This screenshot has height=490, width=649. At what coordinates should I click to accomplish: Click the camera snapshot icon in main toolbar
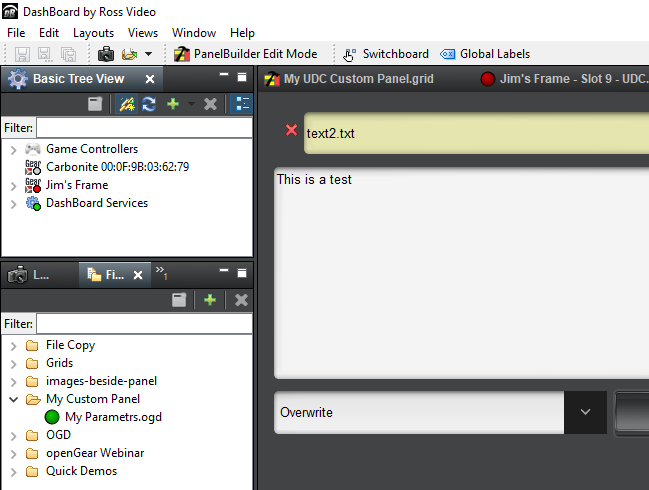[106, 54]
